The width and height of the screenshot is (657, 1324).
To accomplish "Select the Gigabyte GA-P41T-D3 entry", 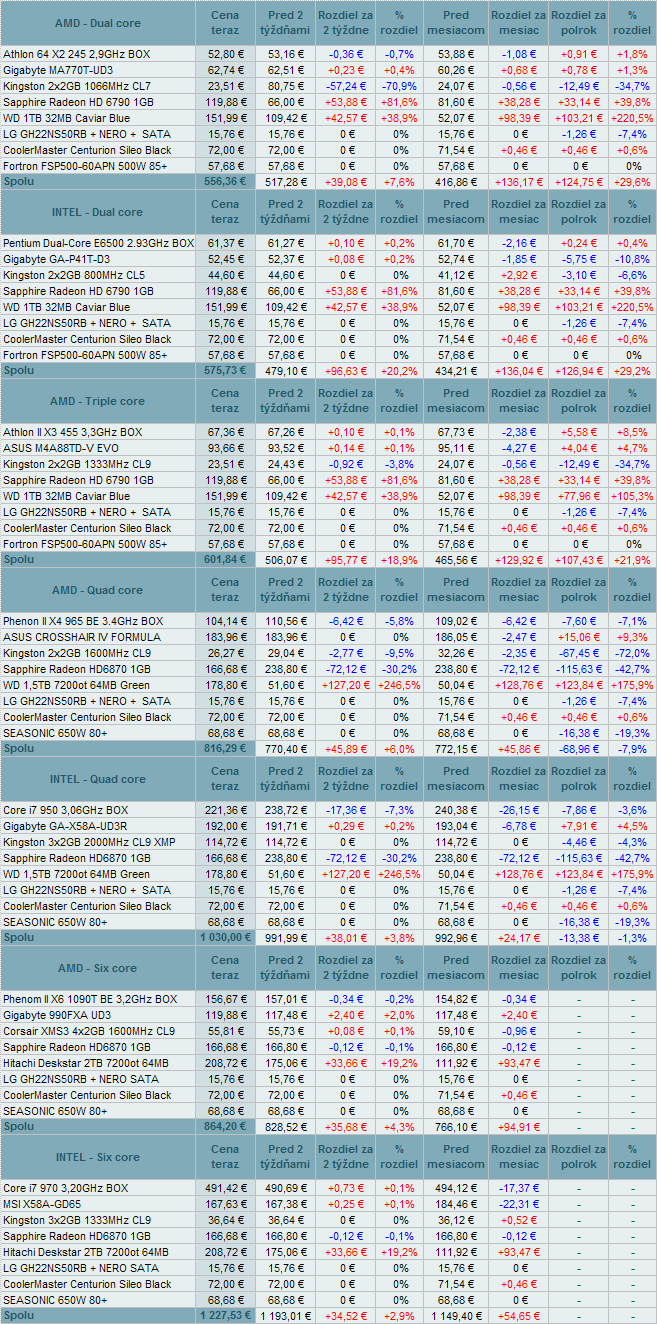I will coord(56,259).
